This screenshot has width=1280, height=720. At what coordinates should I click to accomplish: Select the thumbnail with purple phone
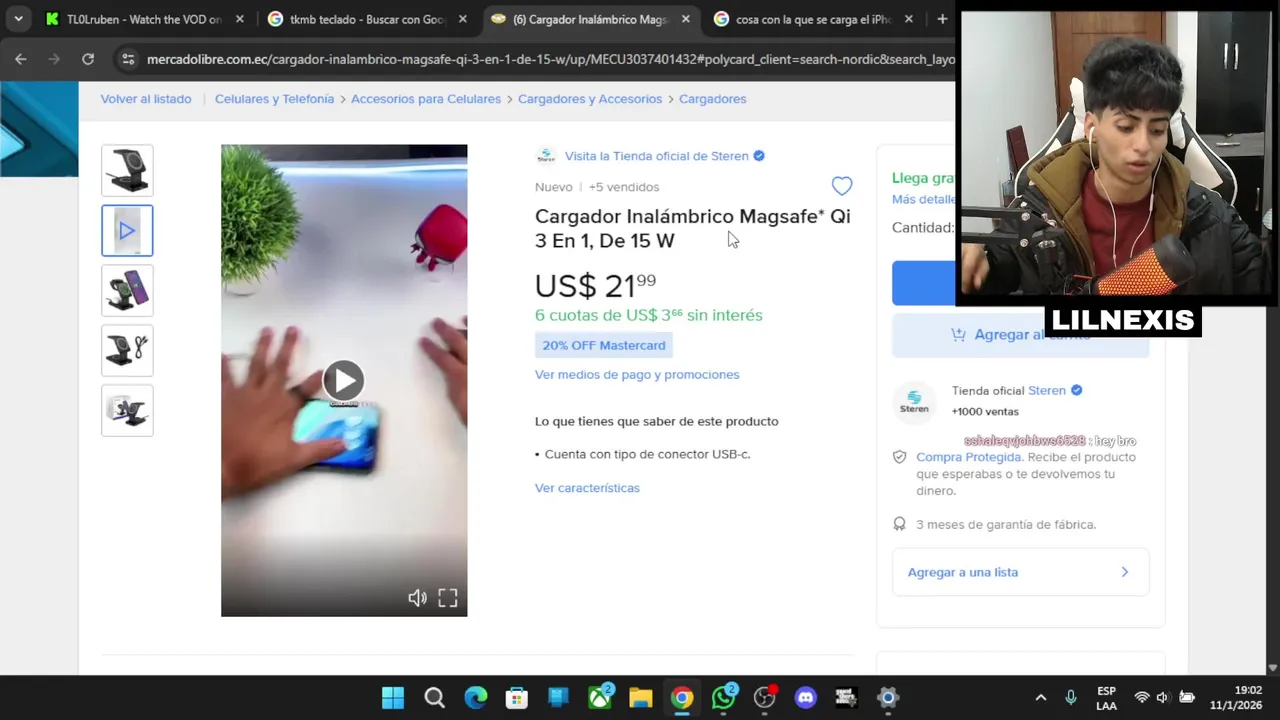127,291
